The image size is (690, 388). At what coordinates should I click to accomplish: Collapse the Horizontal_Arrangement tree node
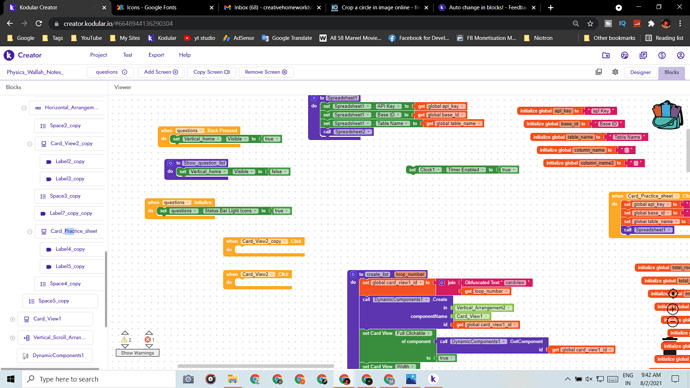click(x=24, y=108)
